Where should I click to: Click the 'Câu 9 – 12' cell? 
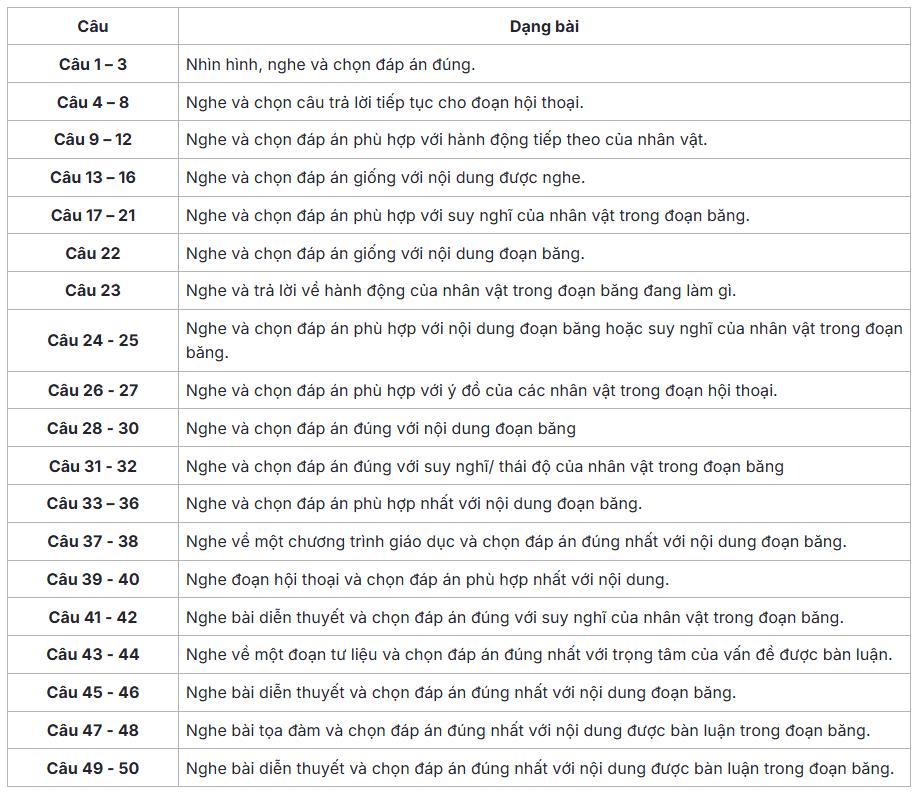[93, 140]
